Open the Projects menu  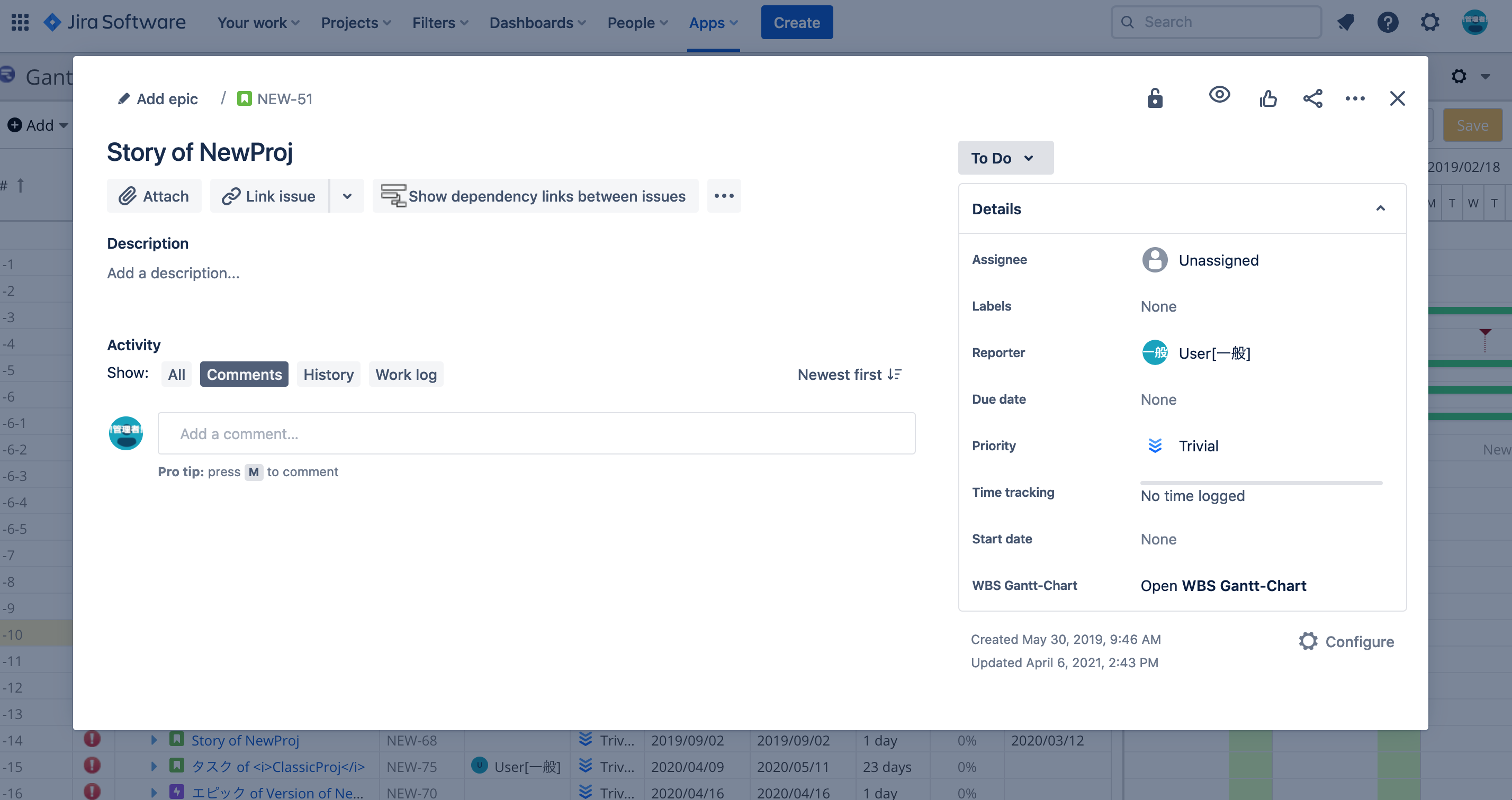click(356, 22)
